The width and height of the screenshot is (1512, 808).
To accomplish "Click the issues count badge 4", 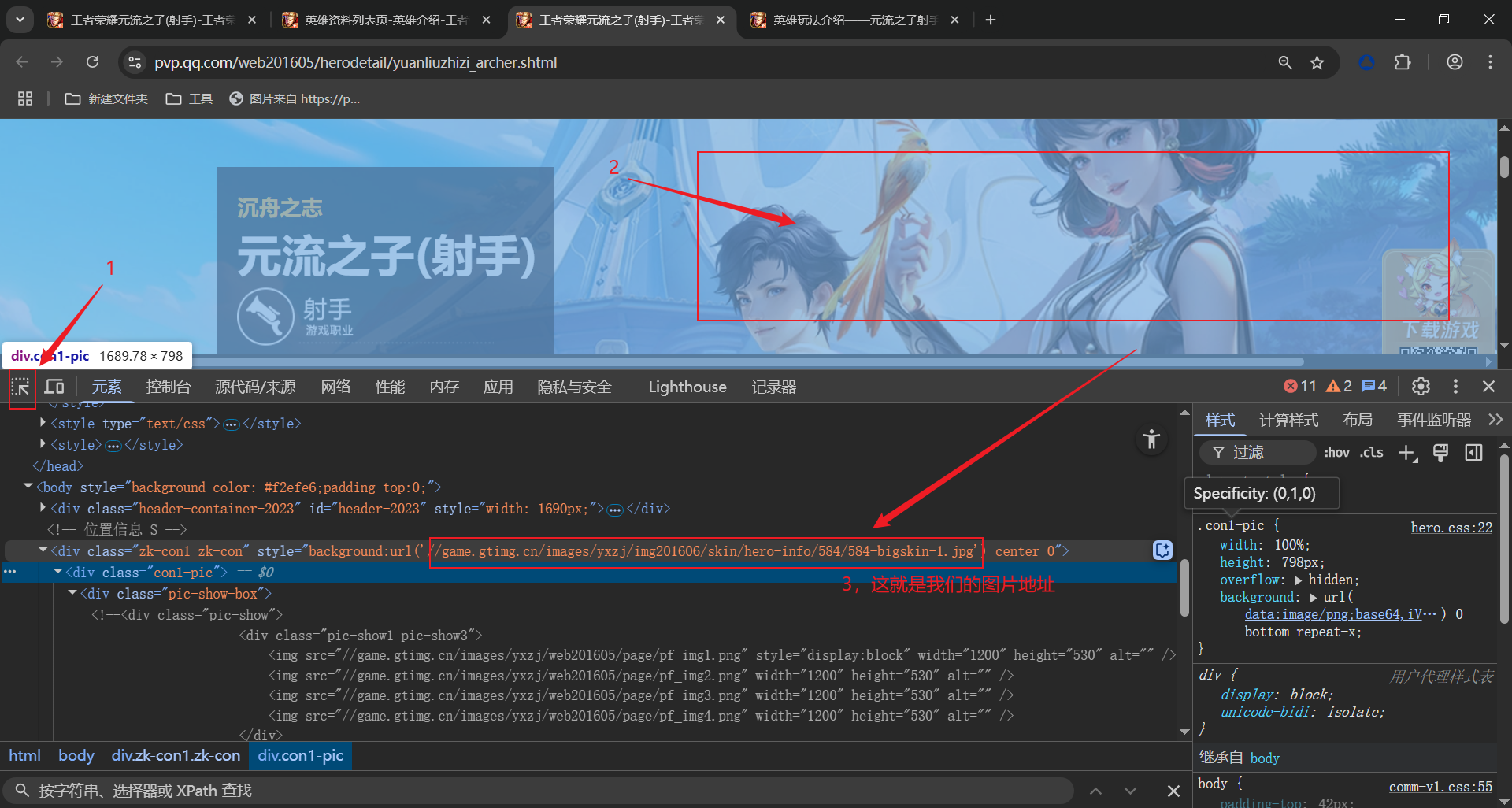I will coord(1375,387).
